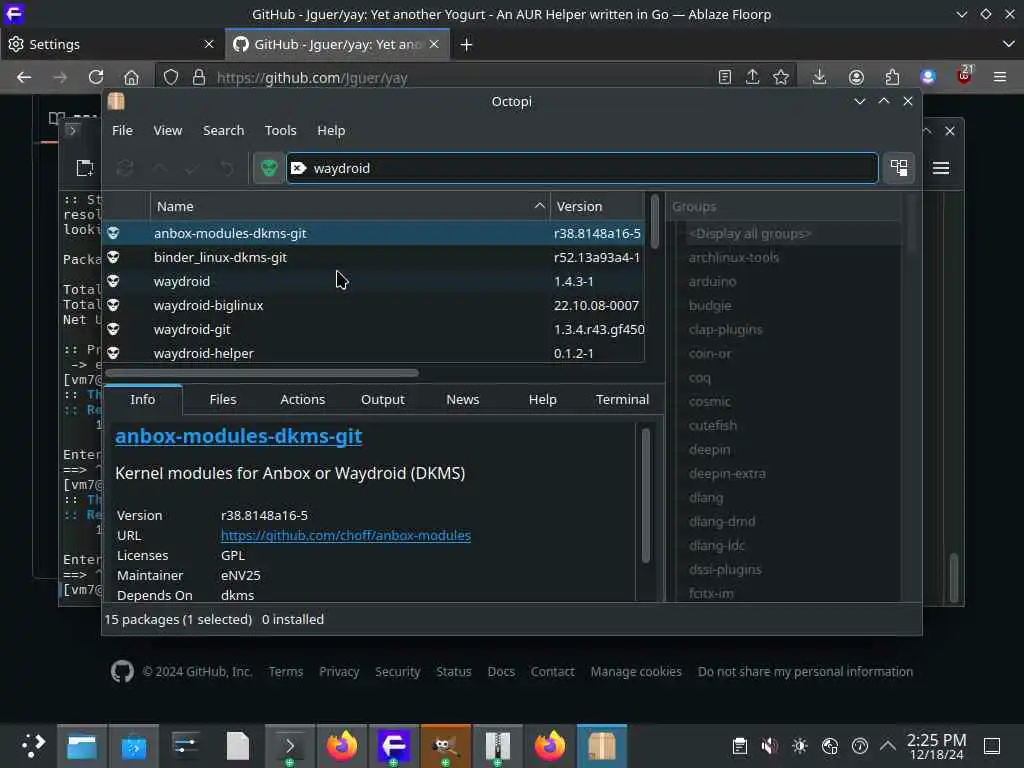Click the waydroid search field in Octopi
This screenshot has height=768, width=1024.
pyautogui.click(x=582, y=168)
